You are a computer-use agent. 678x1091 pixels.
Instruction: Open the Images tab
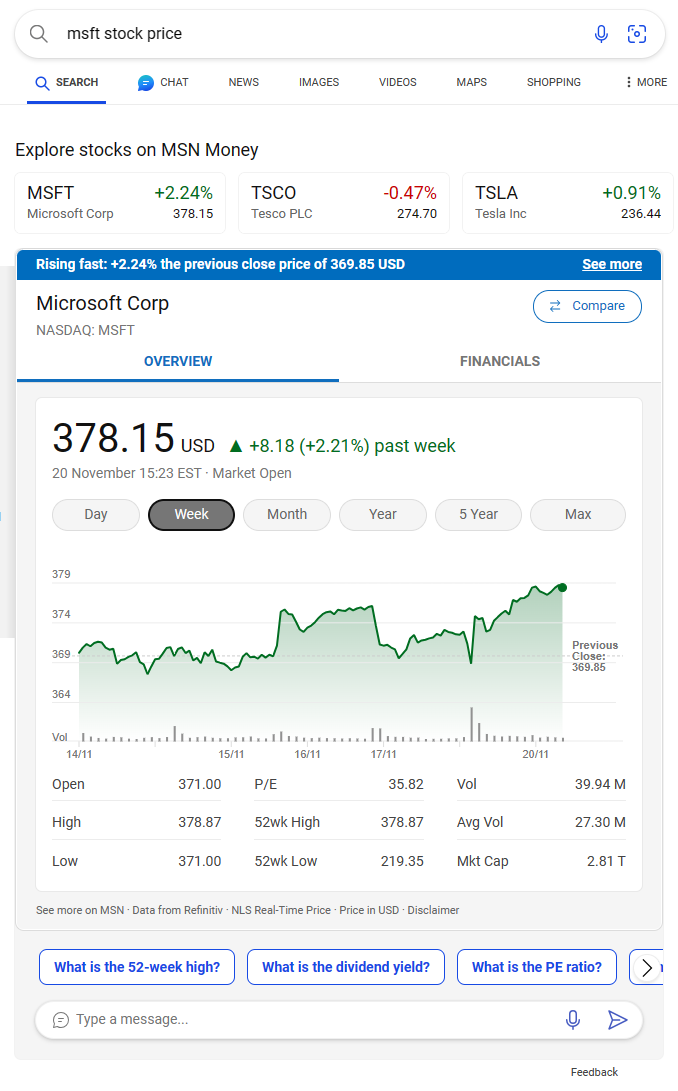(x=319, y=82)
